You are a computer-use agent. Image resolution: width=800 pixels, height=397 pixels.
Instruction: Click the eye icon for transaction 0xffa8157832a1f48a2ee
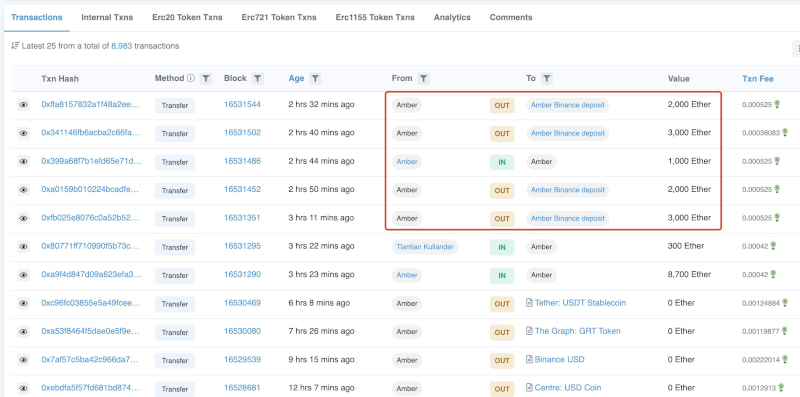click(23, 105)
